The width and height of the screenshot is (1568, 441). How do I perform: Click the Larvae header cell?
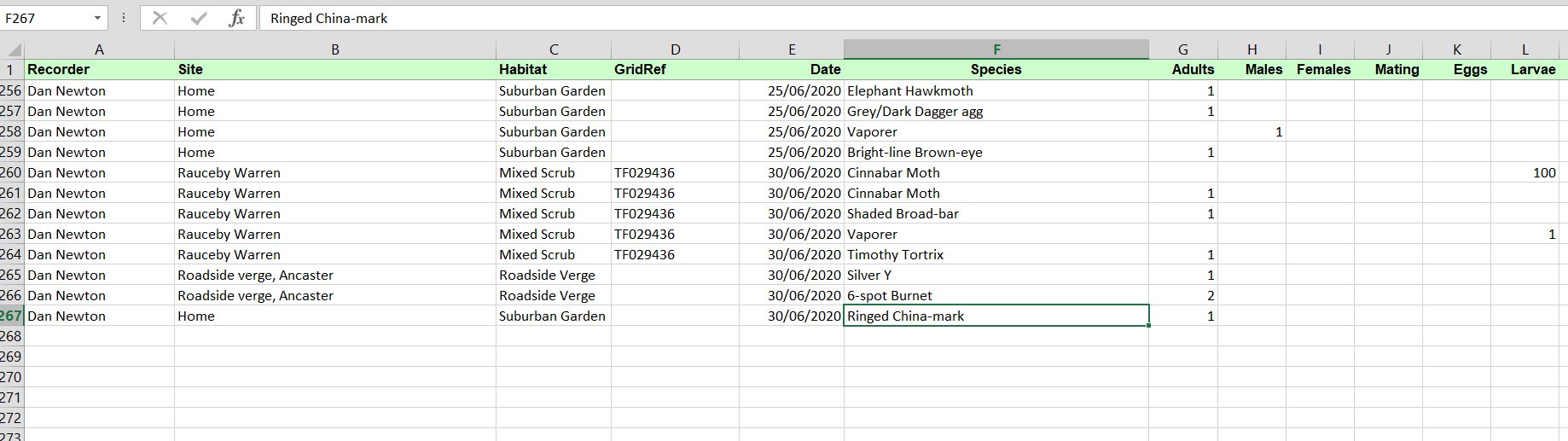1524,70
